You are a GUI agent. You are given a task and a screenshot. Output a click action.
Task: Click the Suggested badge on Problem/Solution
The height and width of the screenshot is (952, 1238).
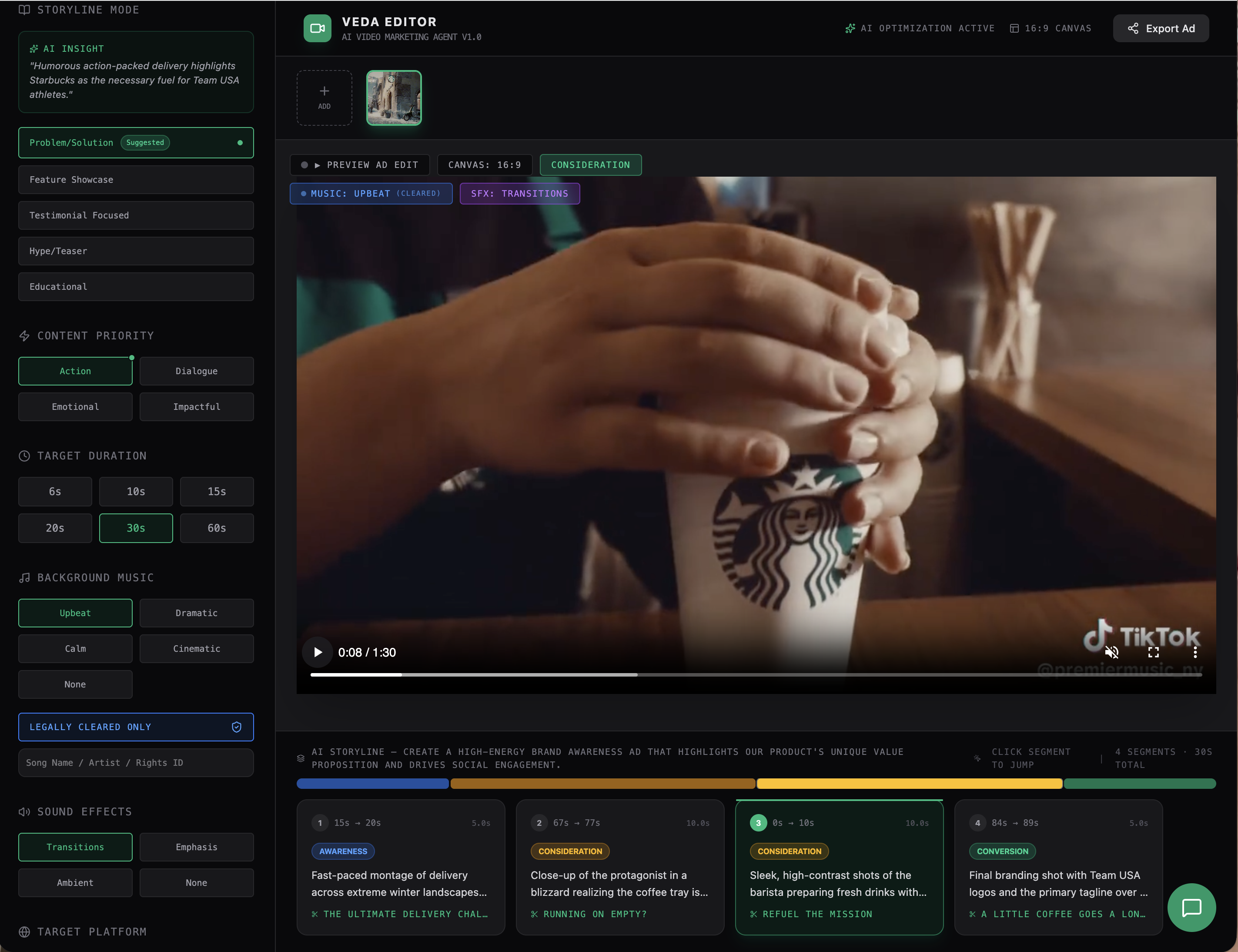(145, 143)
